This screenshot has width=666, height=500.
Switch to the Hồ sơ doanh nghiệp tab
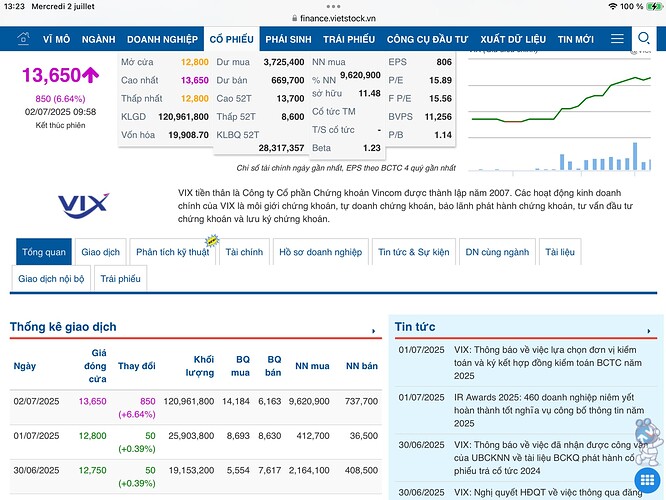tap(321, 252)
